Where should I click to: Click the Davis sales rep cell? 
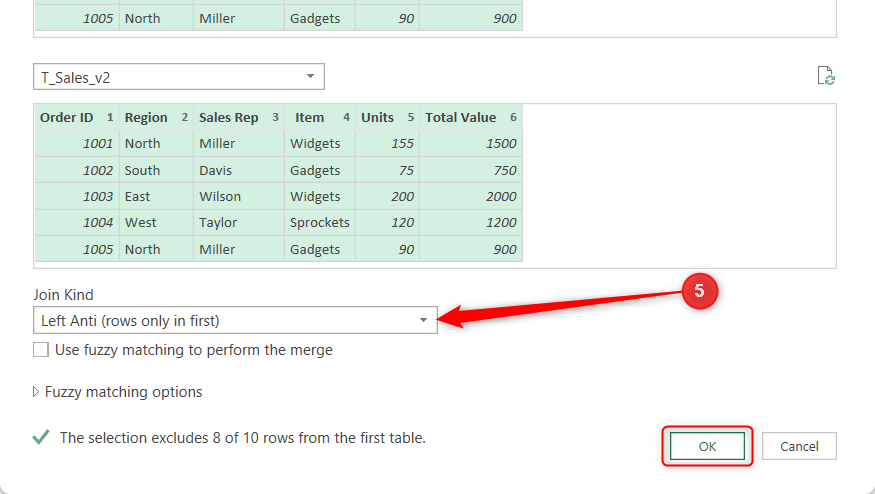(x=239, y=170)
